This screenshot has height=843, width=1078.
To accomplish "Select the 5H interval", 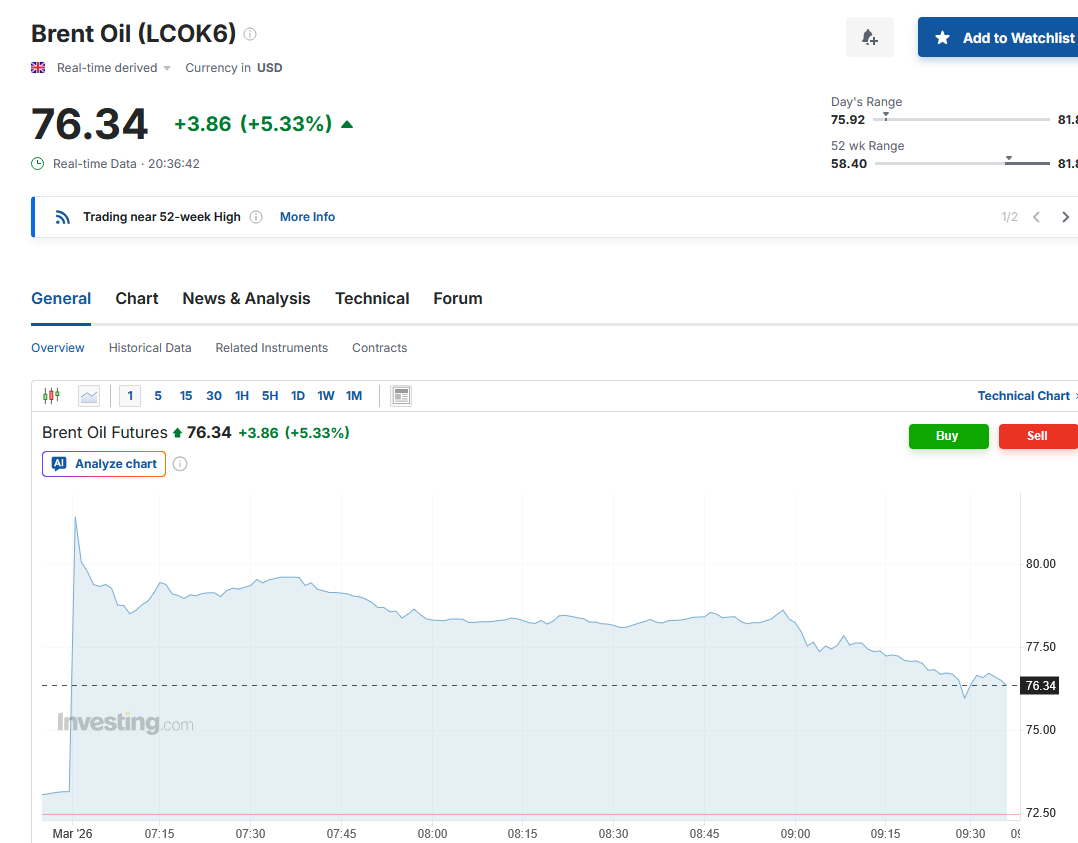I will tap(270, 396).
